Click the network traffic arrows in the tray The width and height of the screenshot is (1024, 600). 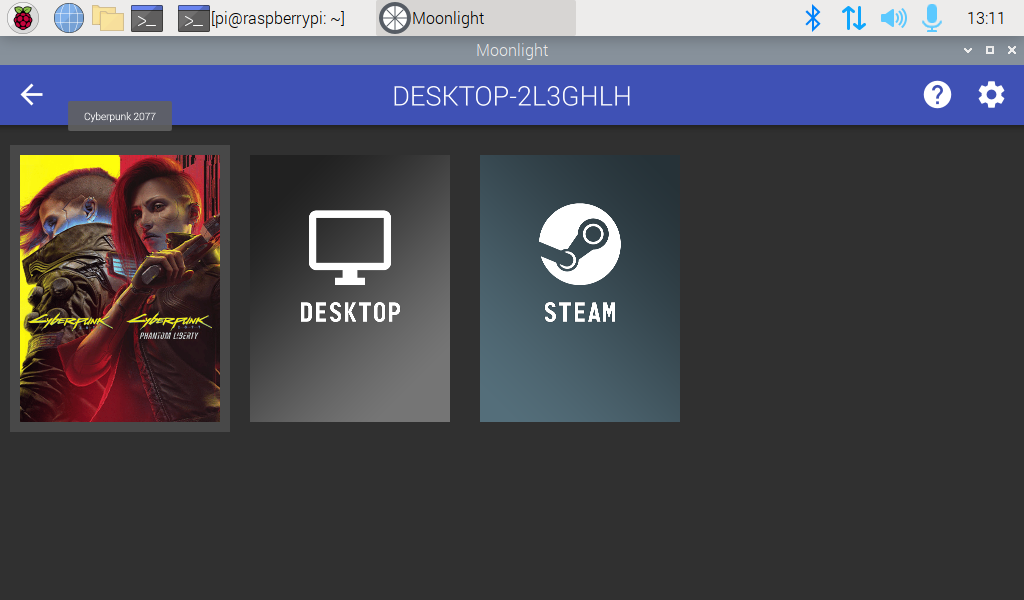pos(853,17)
